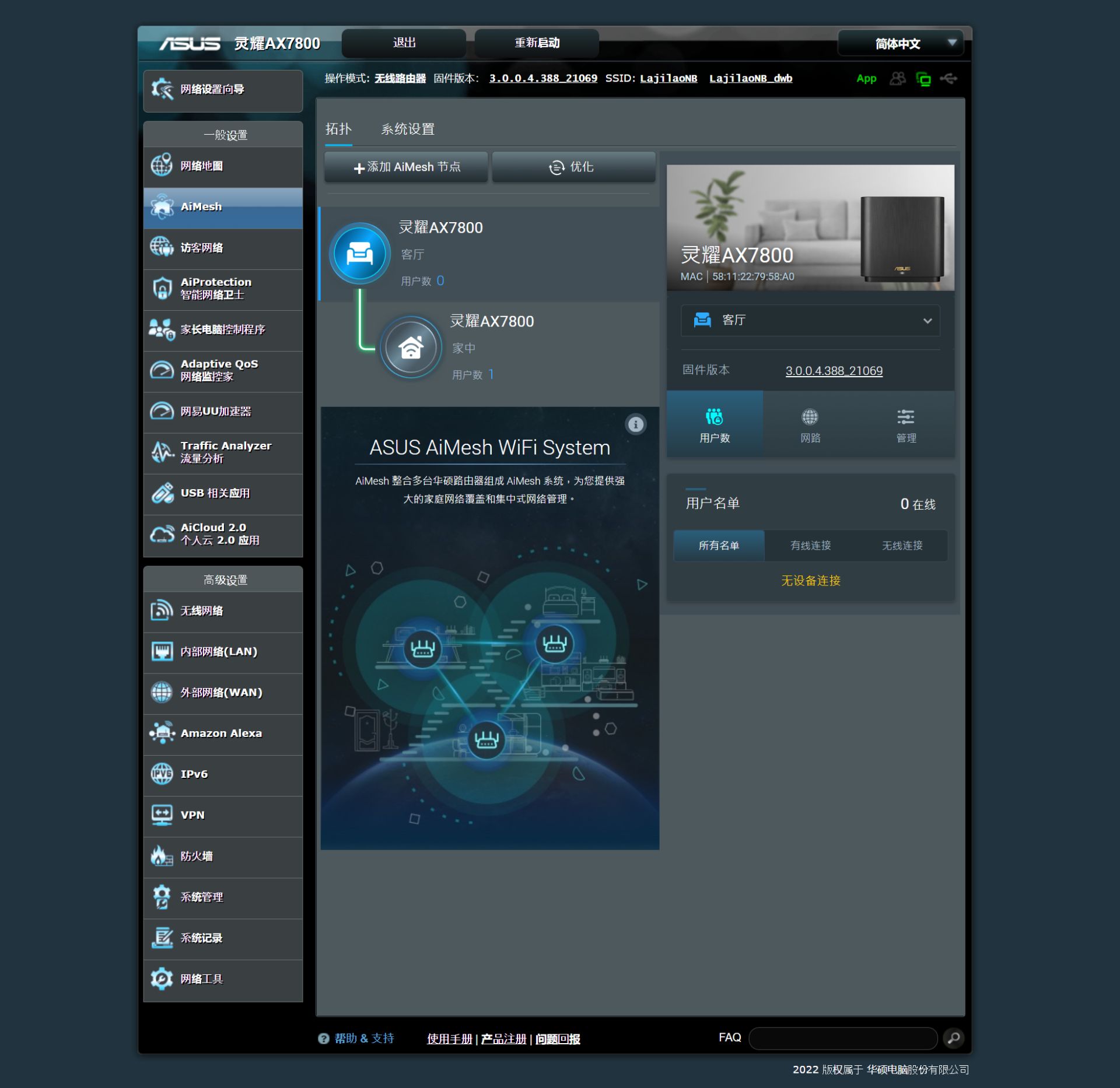
Task: Click the green network clients status icon
Action: point(923,79)
